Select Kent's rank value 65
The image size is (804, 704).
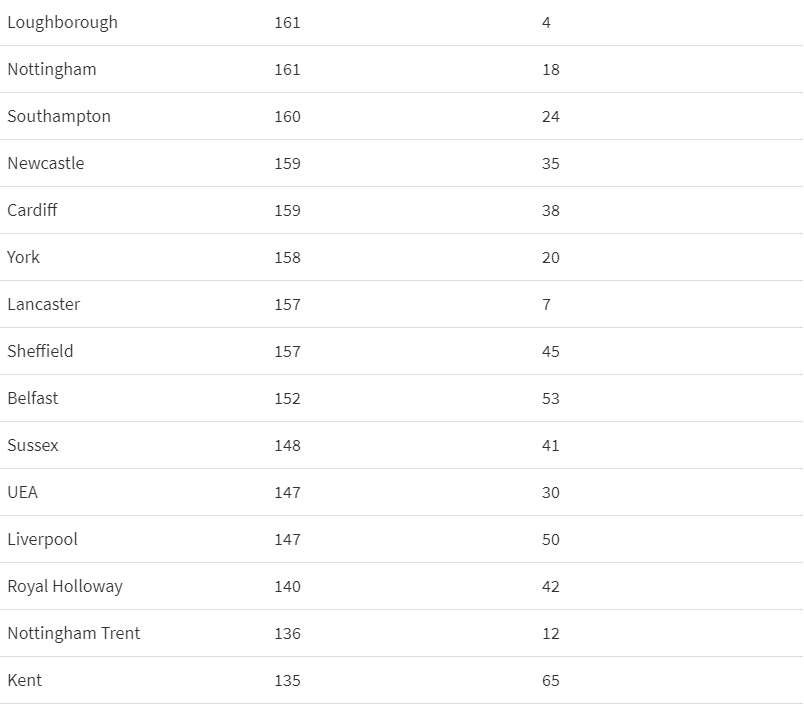pyautogui.click(x=551, y=680)
